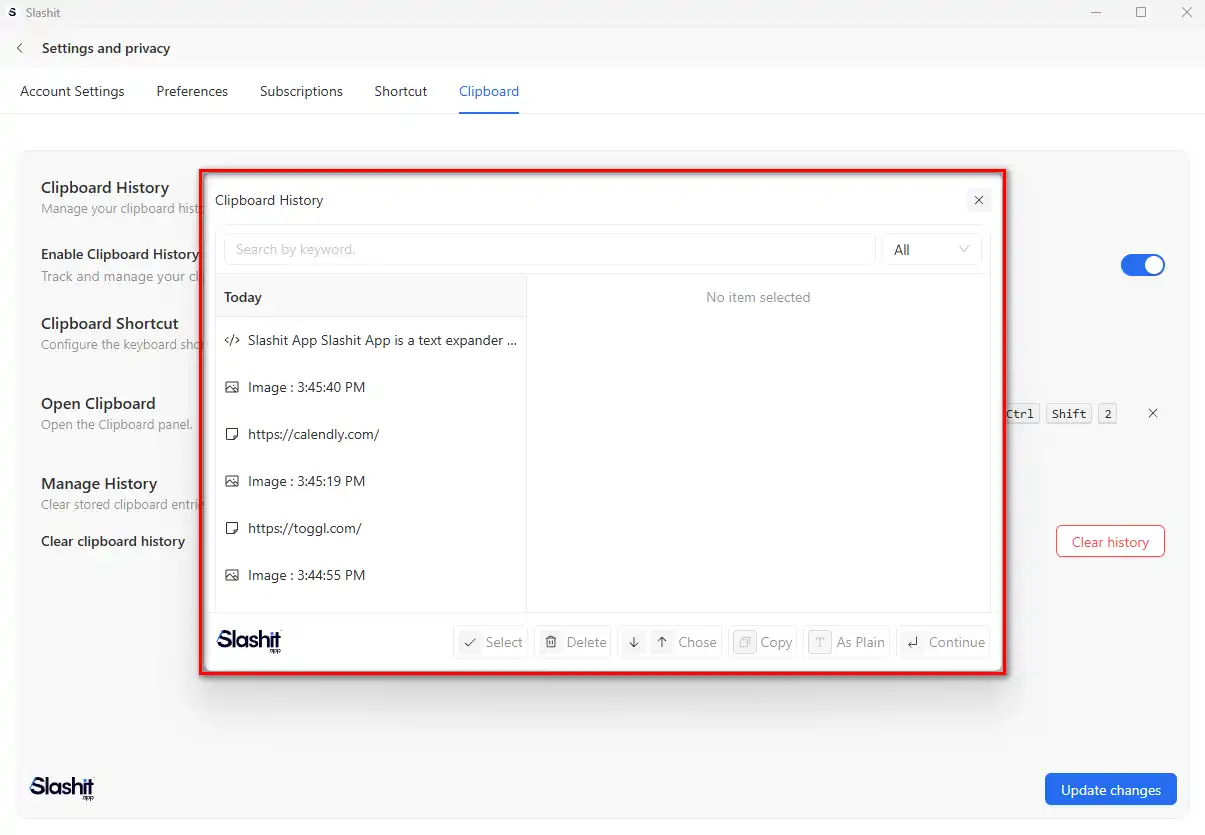Open the Subscriptions tab

[x=301, y=91]
